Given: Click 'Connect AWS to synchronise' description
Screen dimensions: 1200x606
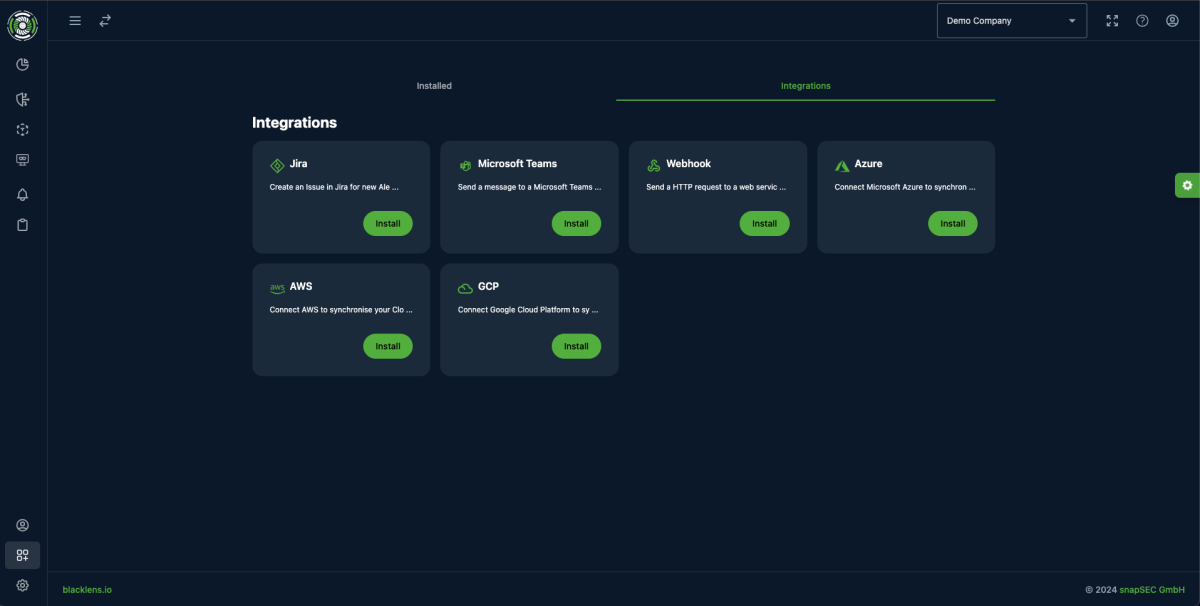Looking at the screenshot, I should [x=341, y=310].
